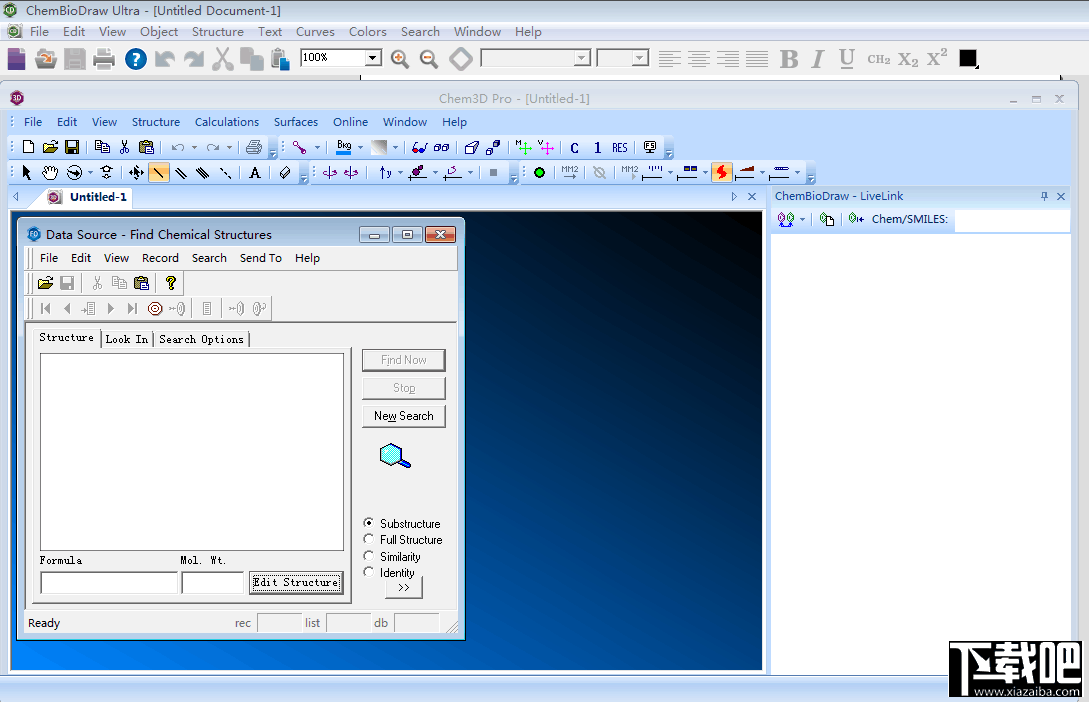Open the Online menu in Chem3D
The width and height of the screenshot is (1089, 702).
350,122
